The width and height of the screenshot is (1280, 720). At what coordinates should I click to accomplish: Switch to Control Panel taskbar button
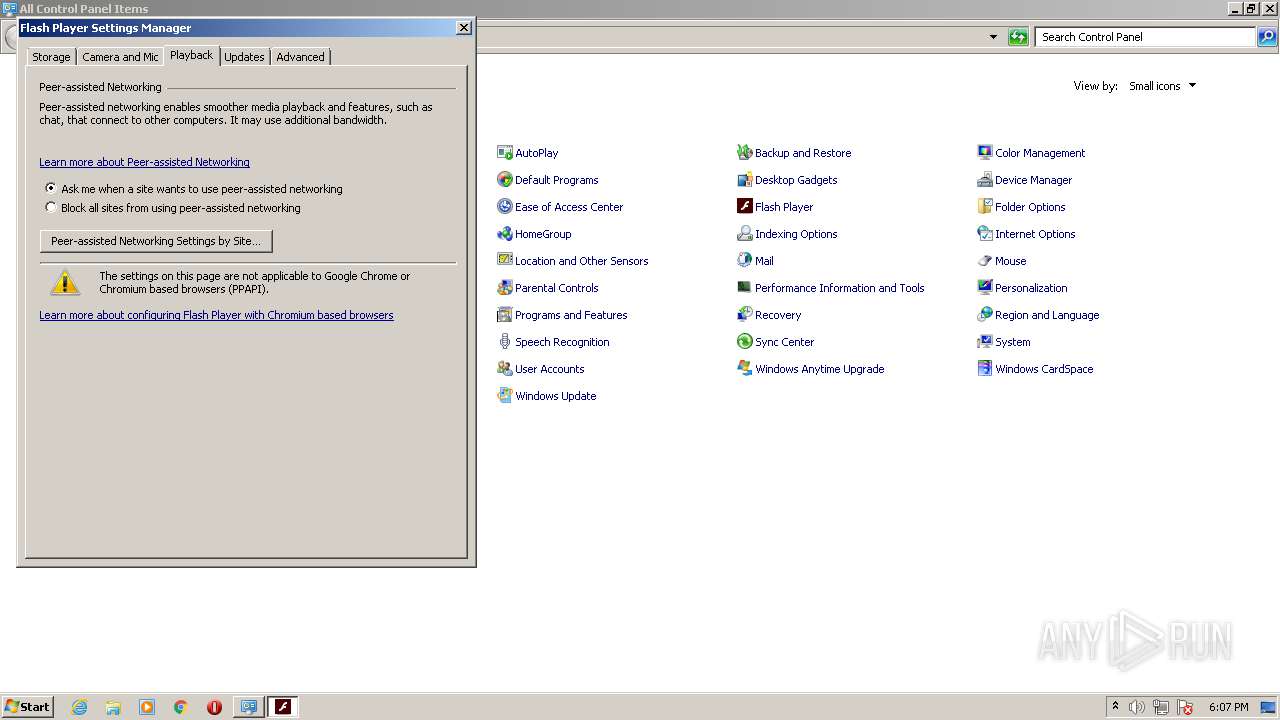pyautogui.click(x=249, y=707)
